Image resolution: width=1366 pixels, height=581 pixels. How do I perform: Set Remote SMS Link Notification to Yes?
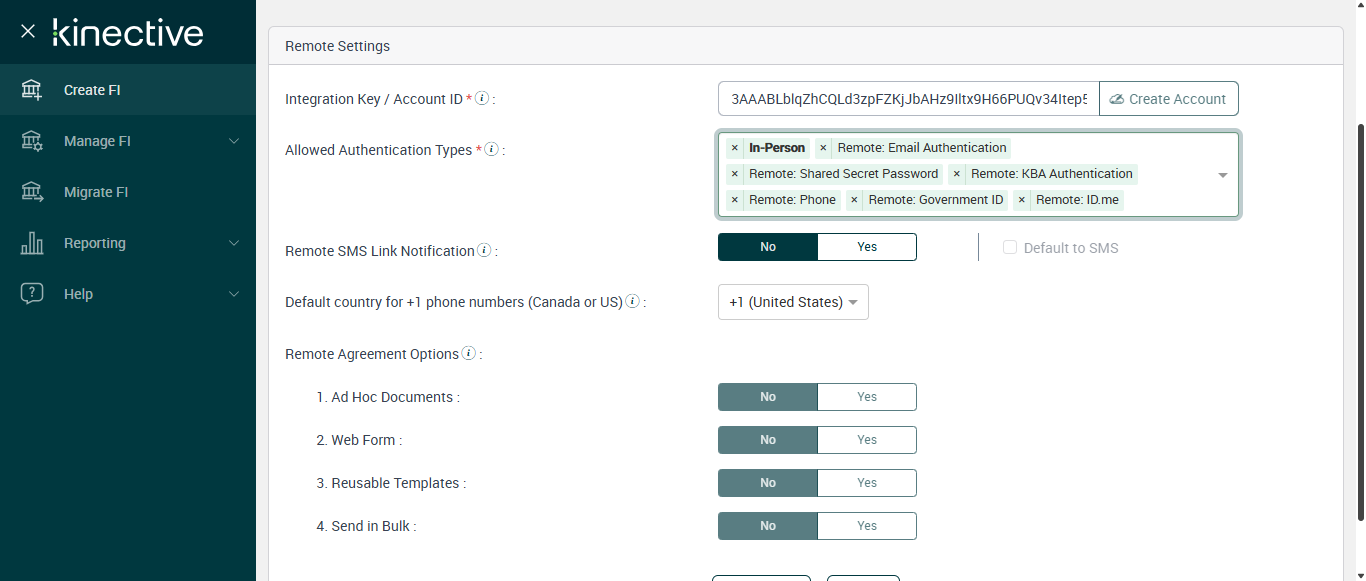coord(866,247)
